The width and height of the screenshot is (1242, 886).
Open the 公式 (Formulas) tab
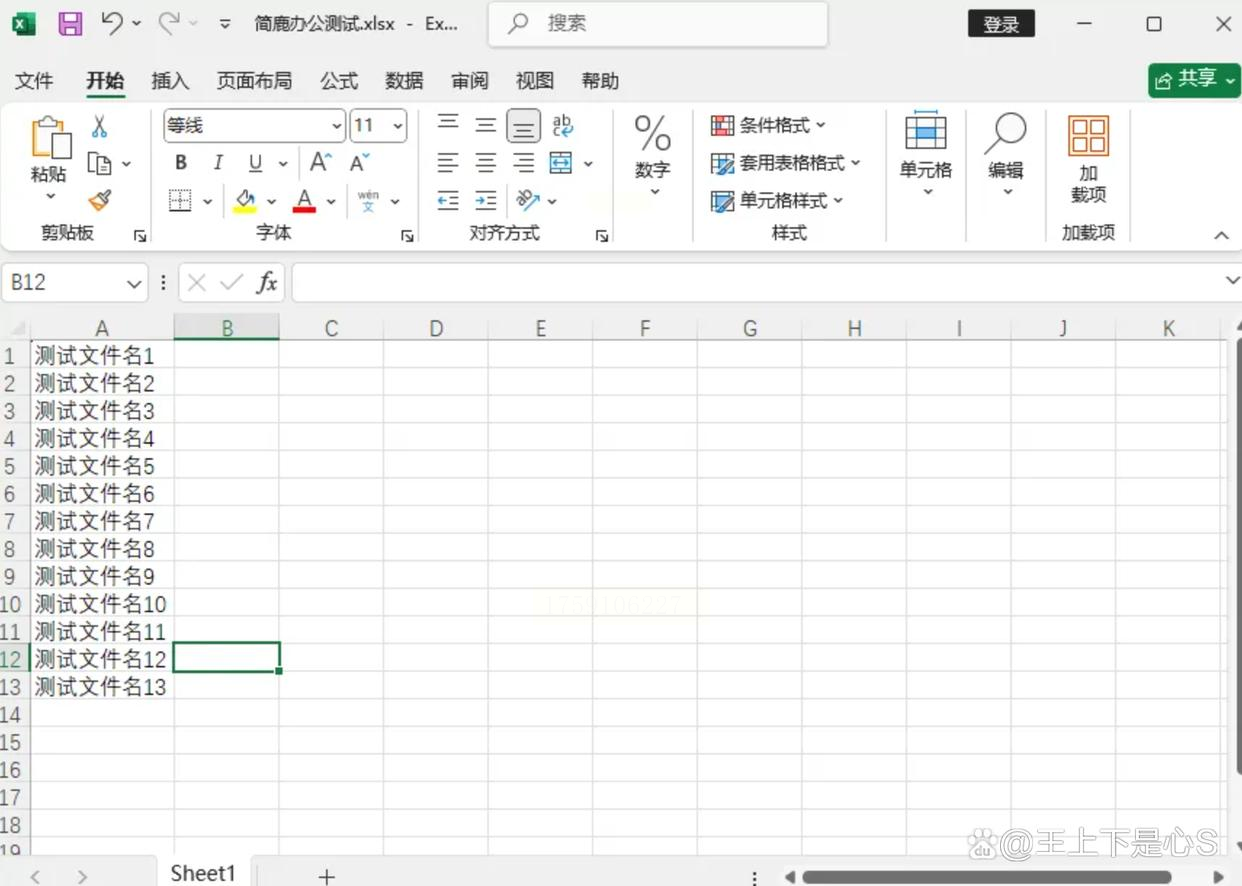tap(339, 81)
